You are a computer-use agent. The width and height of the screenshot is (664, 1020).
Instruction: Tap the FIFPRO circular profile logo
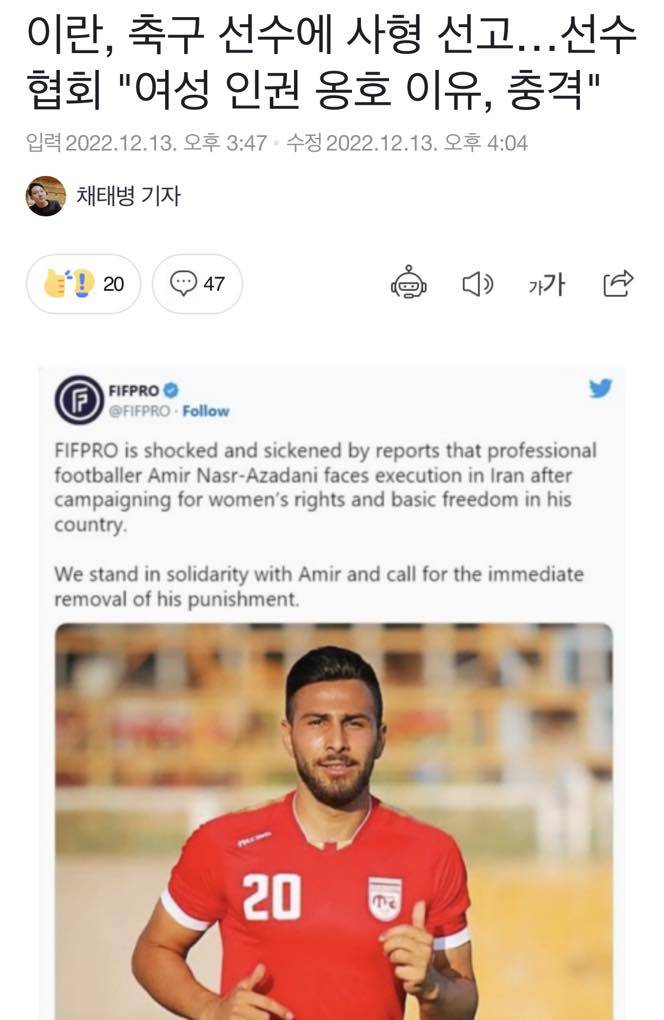[x=79, y=400]
